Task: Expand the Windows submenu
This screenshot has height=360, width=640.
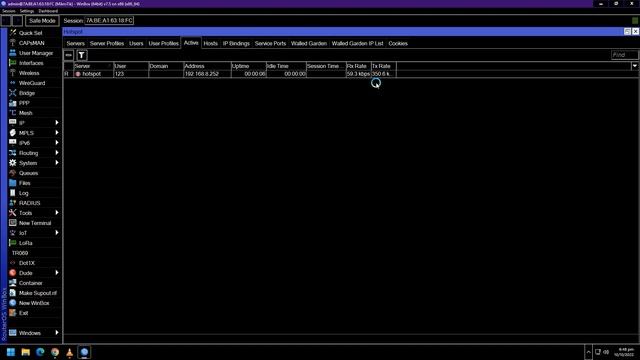Action: coord(57,333)
